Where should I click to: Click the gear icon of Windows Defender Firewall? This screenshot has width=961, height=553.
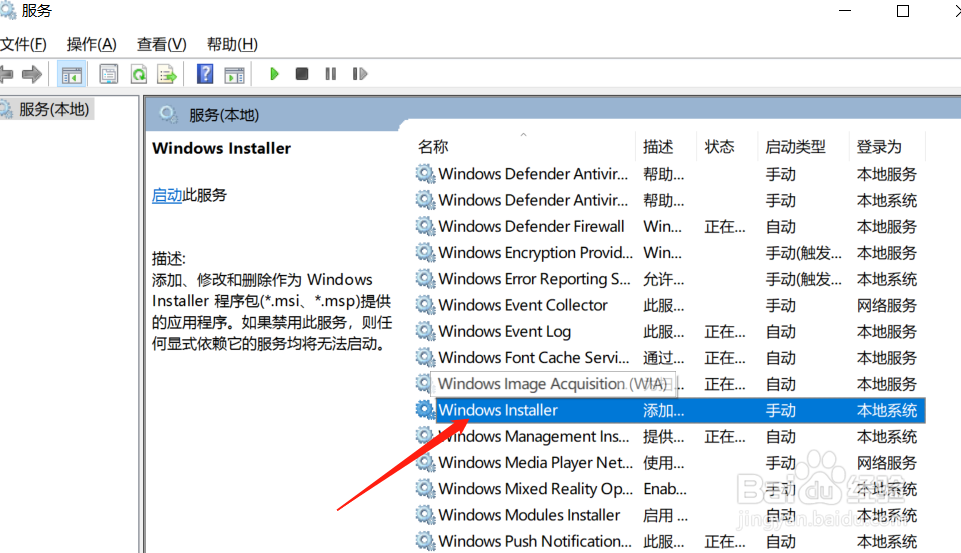[425, 226]
